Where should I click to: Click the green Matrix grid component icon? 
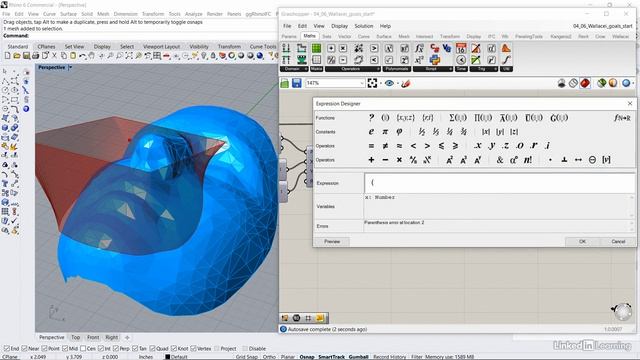tap(316, 48)
